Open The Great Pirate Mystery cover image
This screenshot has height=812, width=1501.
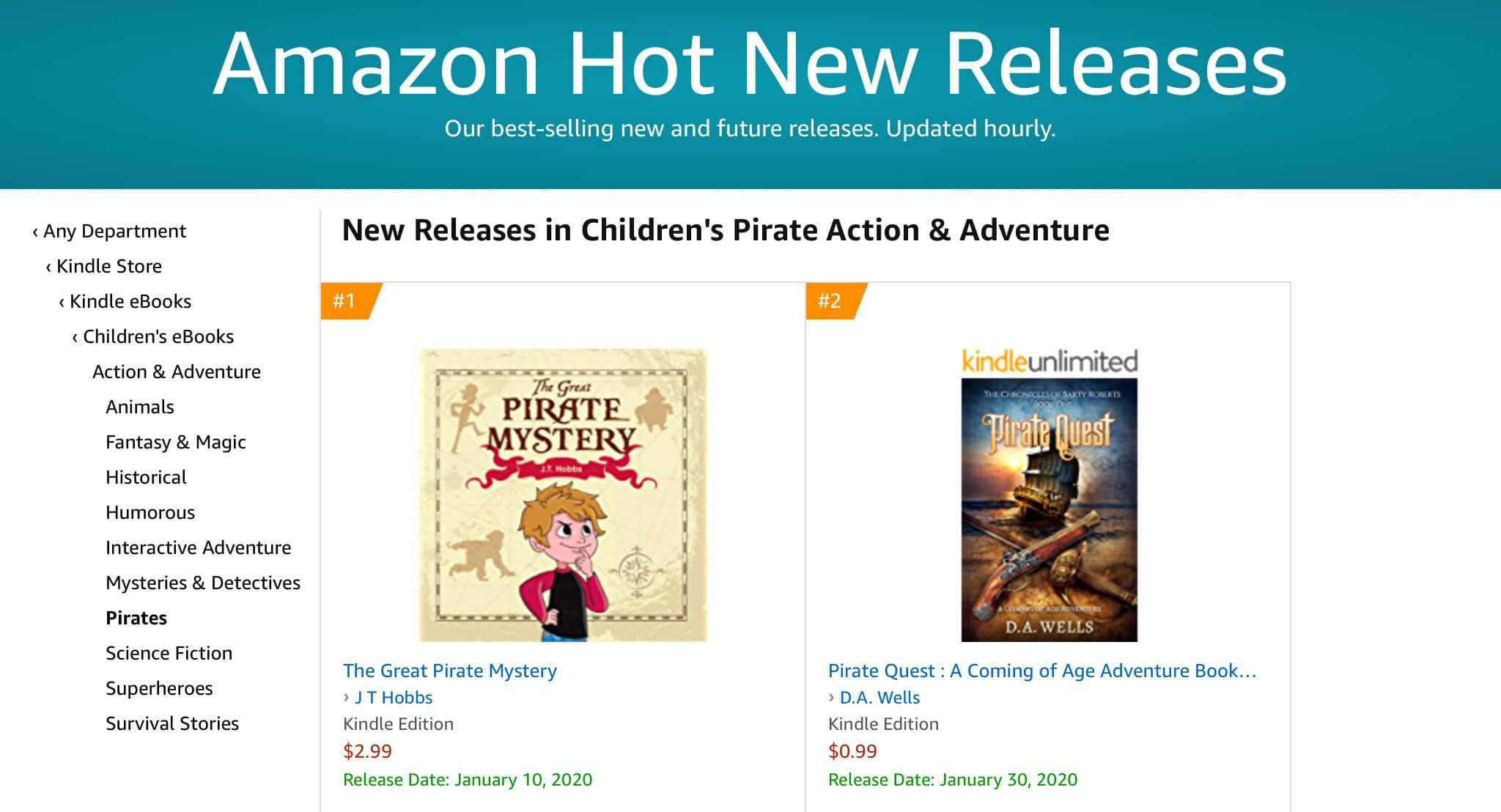(563, 495)
